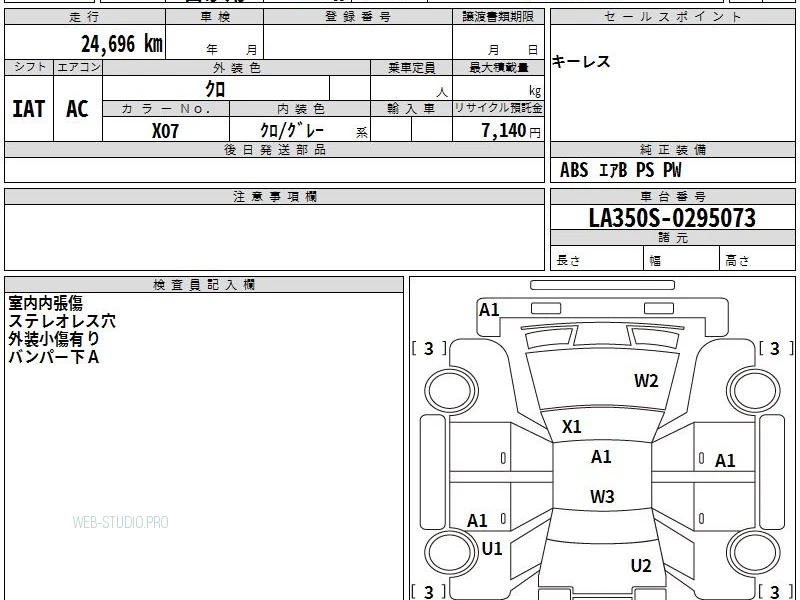Click the リサイクル預託金 header

click(498, 108)
